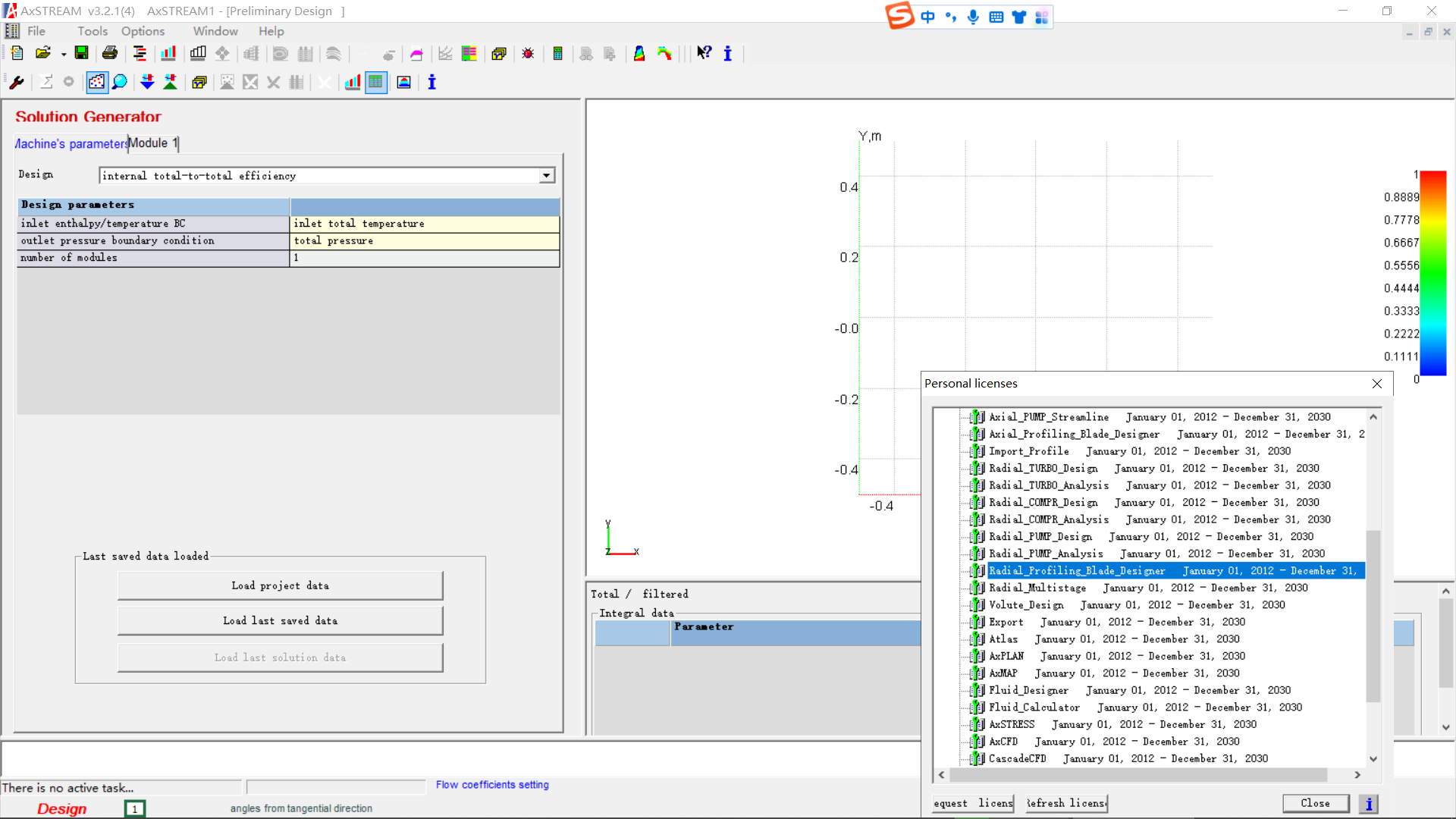Viewport: 1456px width, 819px height.
Task: Open the Options menu
Action: tap(142, 30)
